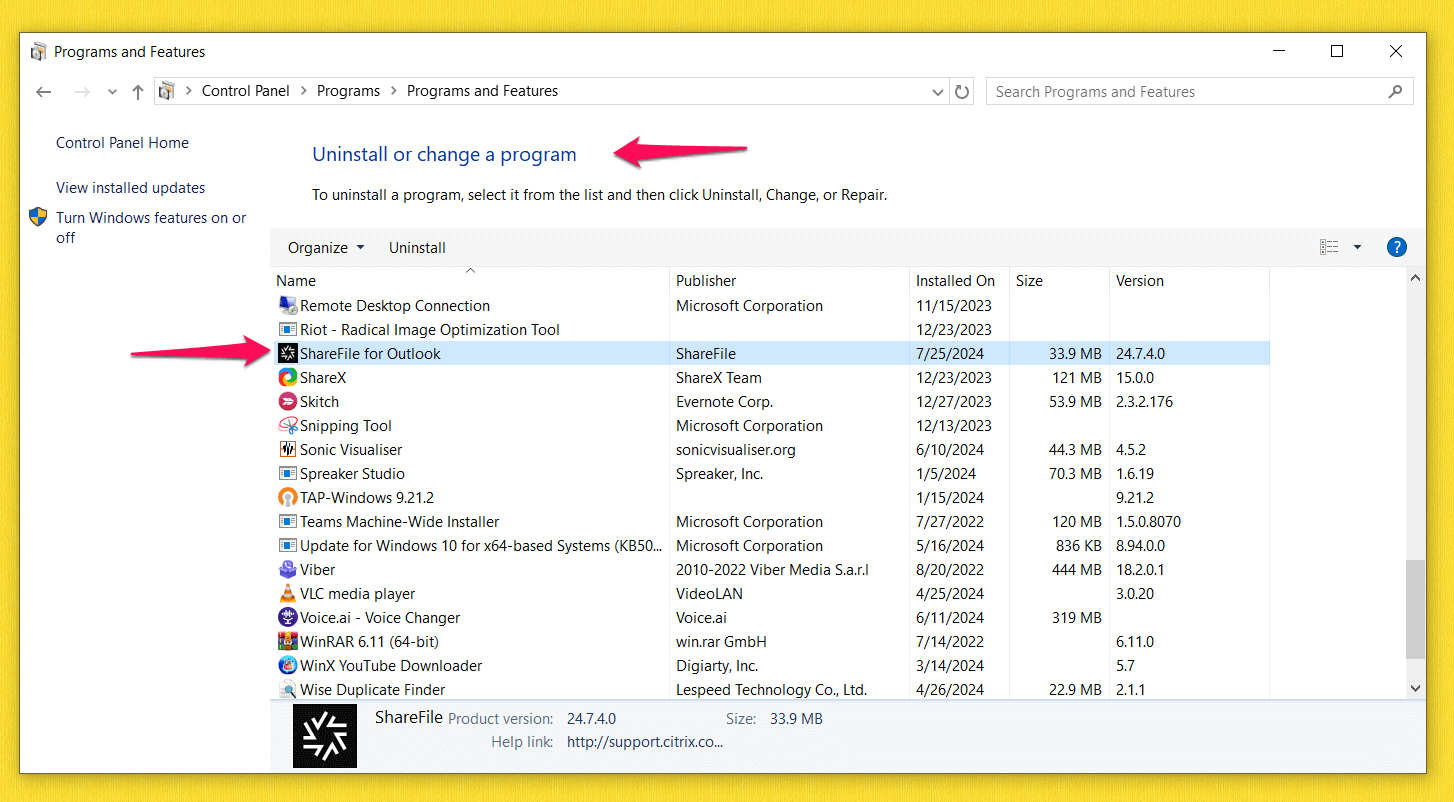
Task: Click the 7/25/2024 installed date cell
Action: tap(950, 353)
